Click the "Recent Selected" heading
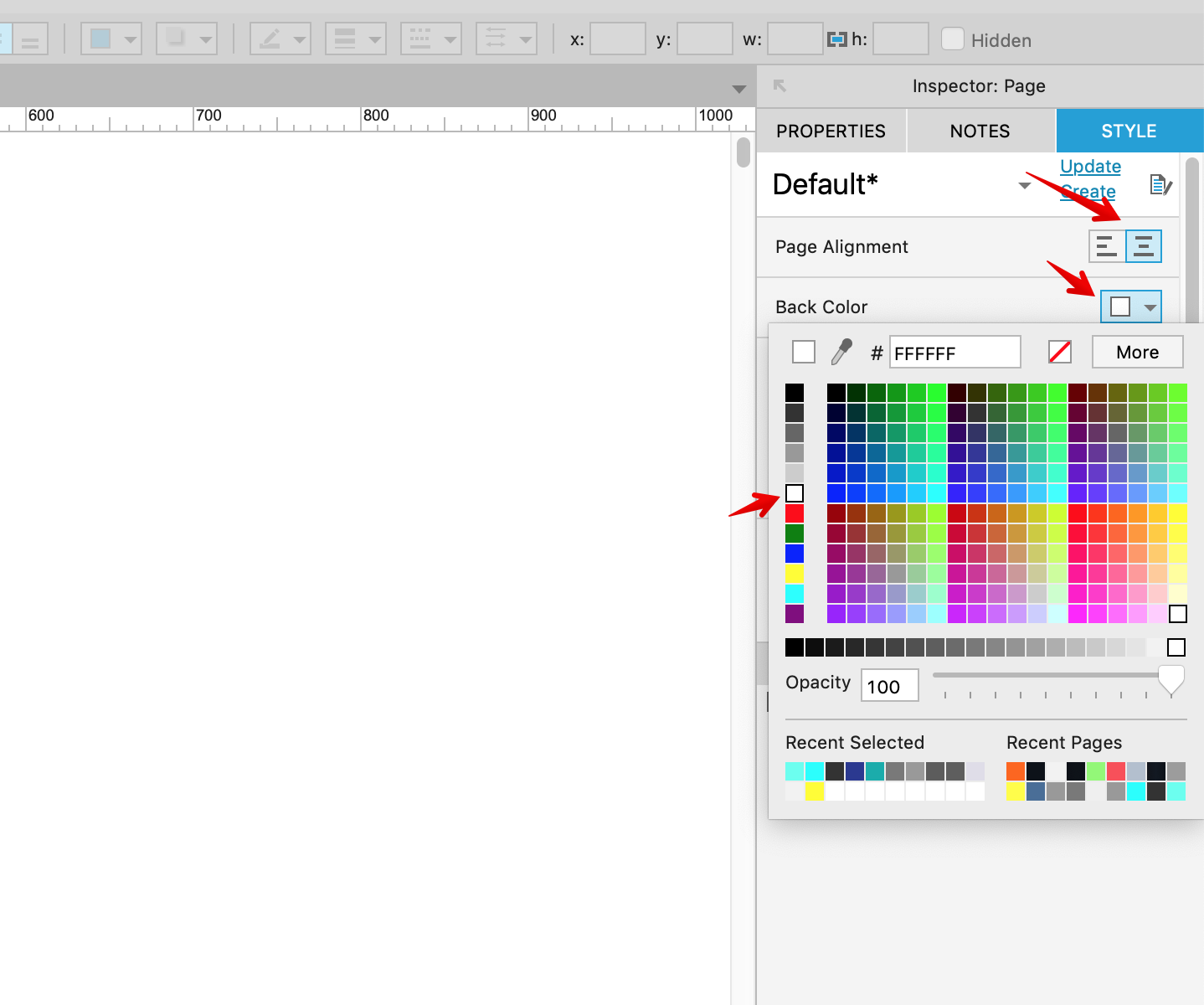This screenshot has width=1204, height=1005. click(x=855, y=743)
